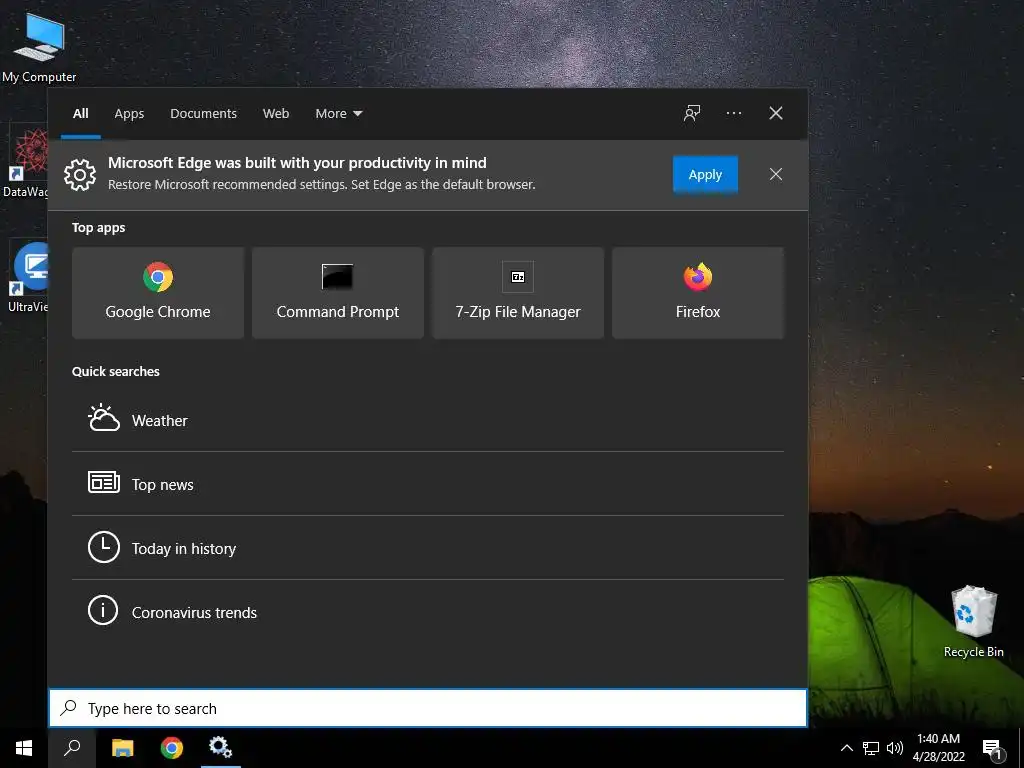This screenshot has height=768, width=1024.
Task: Open the Weather quick search
Action: coord(428,420)
